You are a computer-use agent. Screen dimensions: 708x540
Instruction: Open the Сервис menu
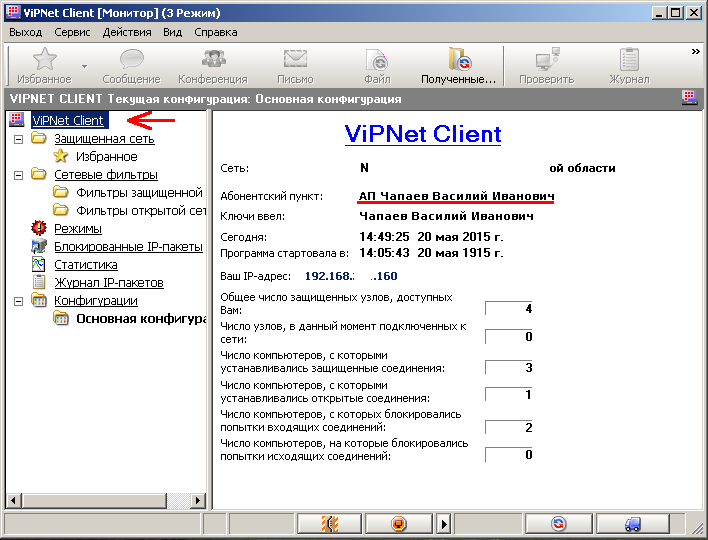coord(72,33)
